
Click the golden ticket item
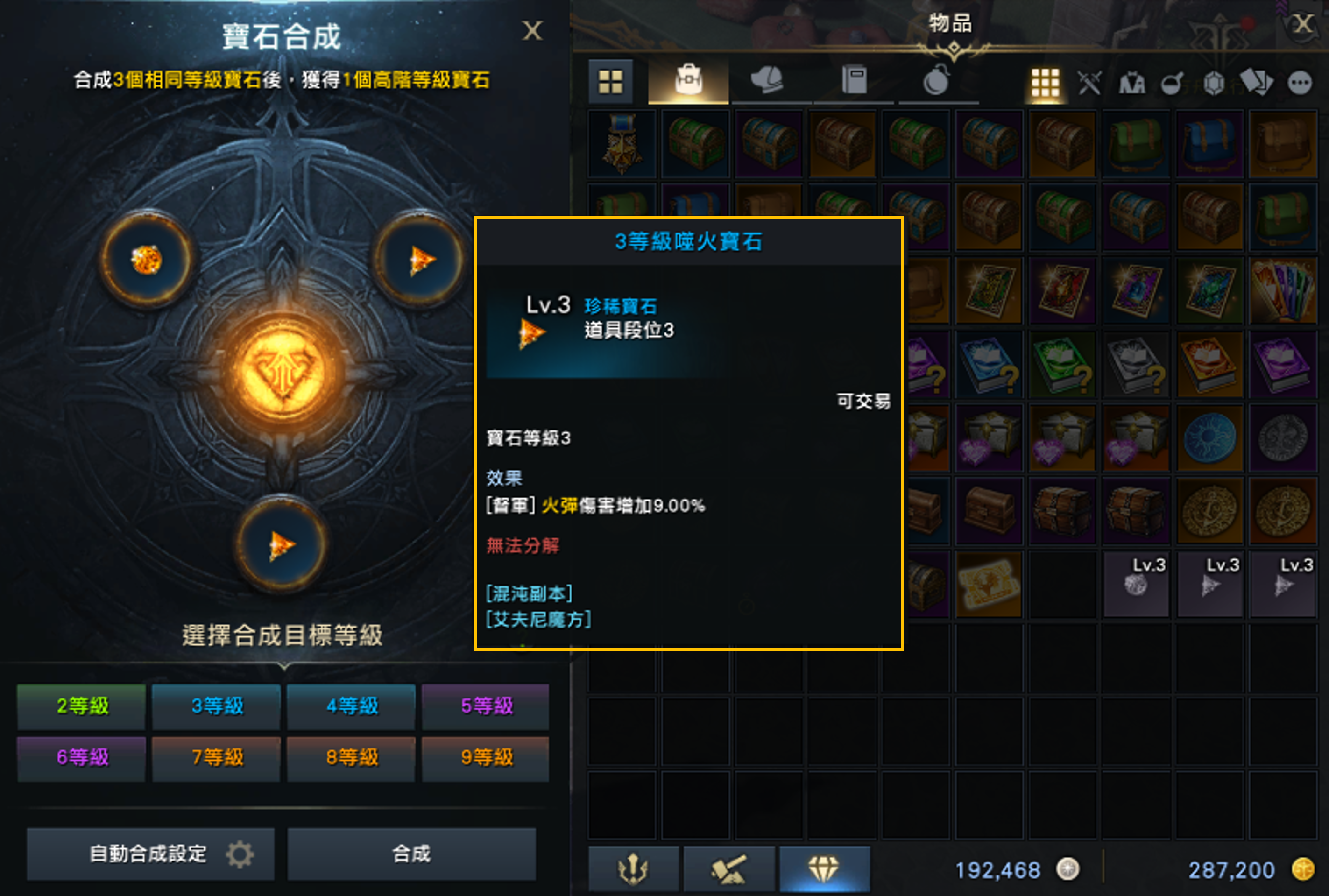click(x=989, y=584)
